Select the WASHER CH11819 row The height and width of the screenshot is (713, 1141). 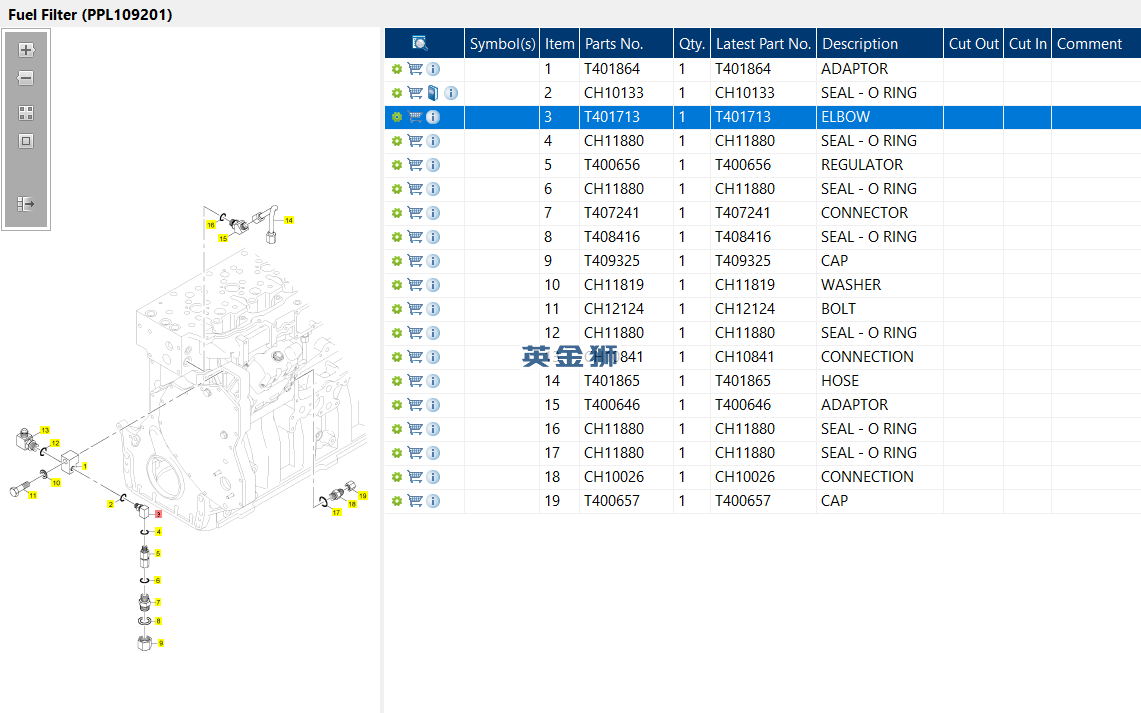[763, 285]
